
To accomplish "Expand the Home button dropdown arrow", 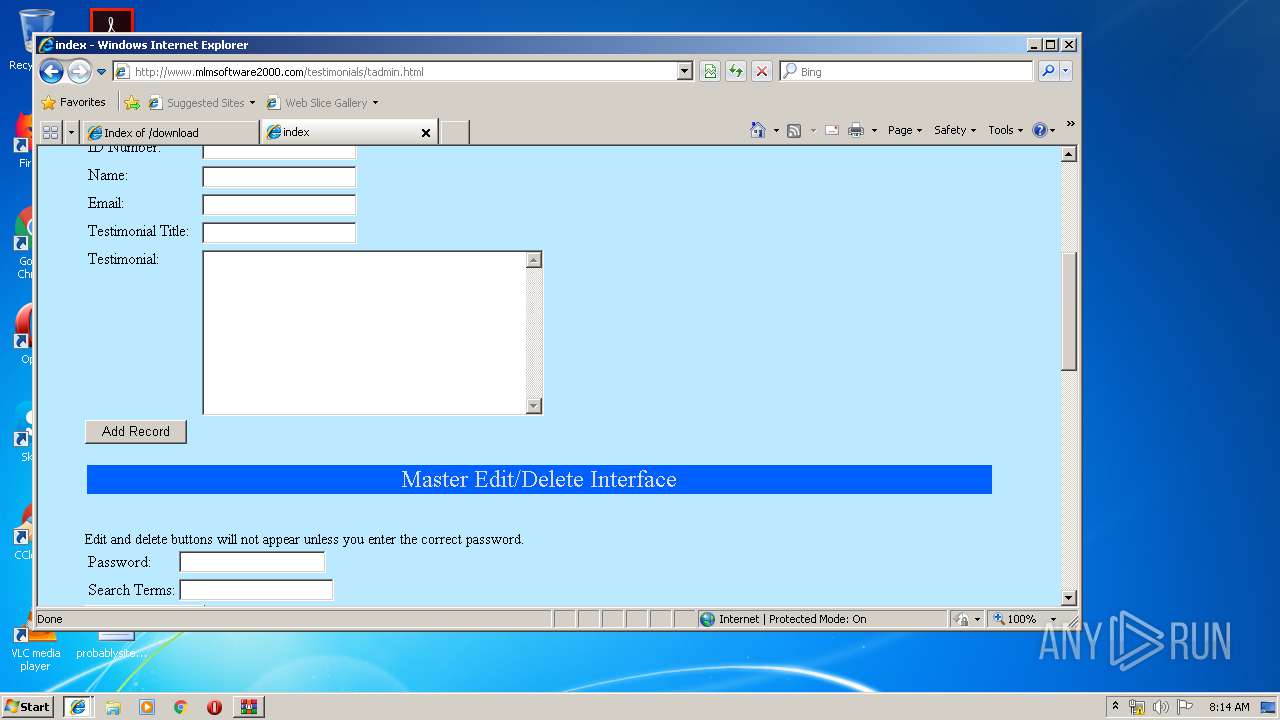I will click(x=776, y=130).
